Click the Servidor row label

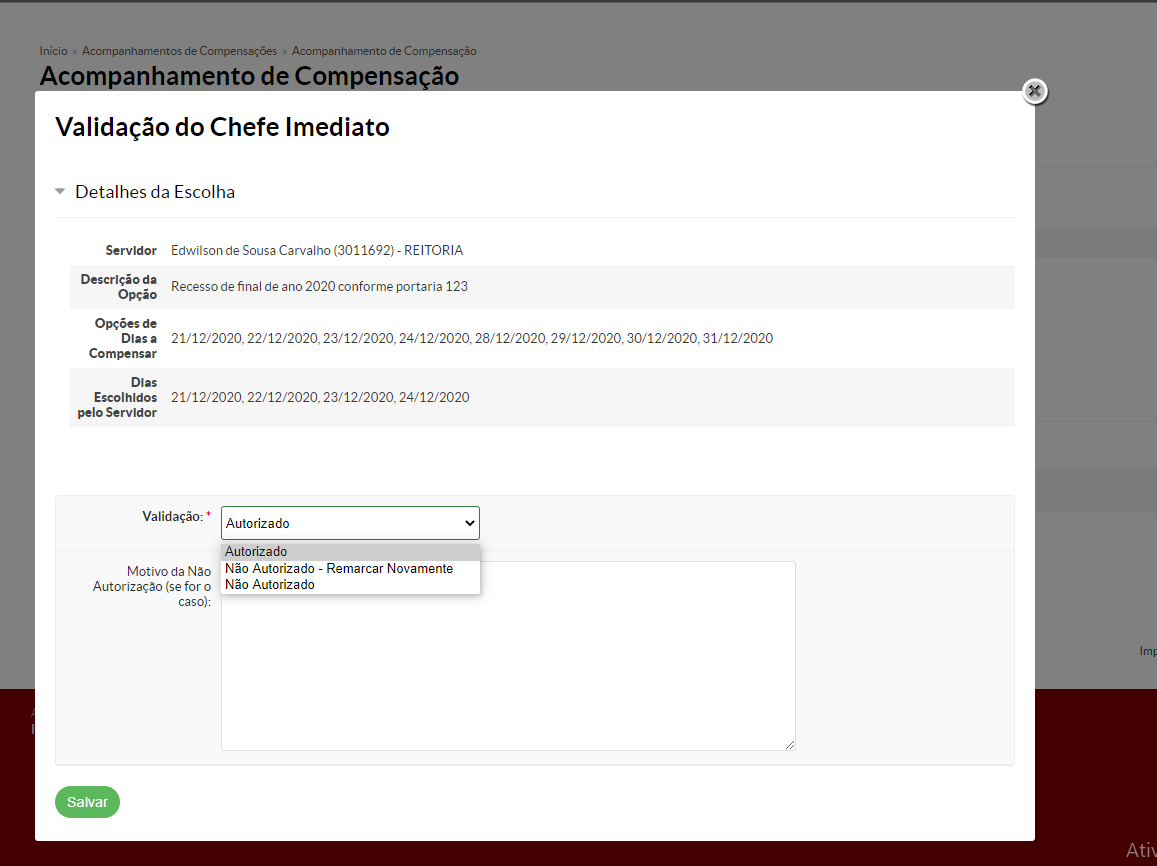131,251
